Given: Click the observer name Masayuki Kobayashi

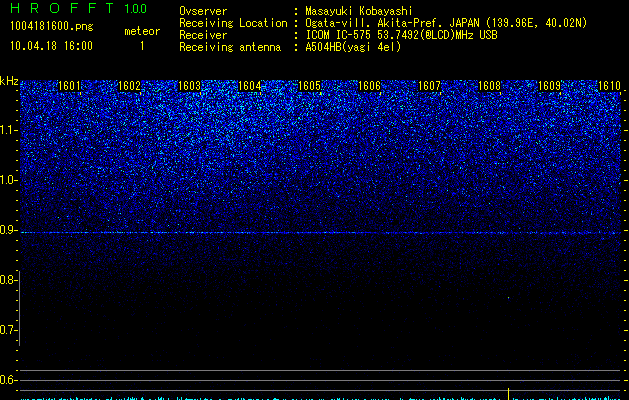Looking at the screenshot, I should coord(359,11).
